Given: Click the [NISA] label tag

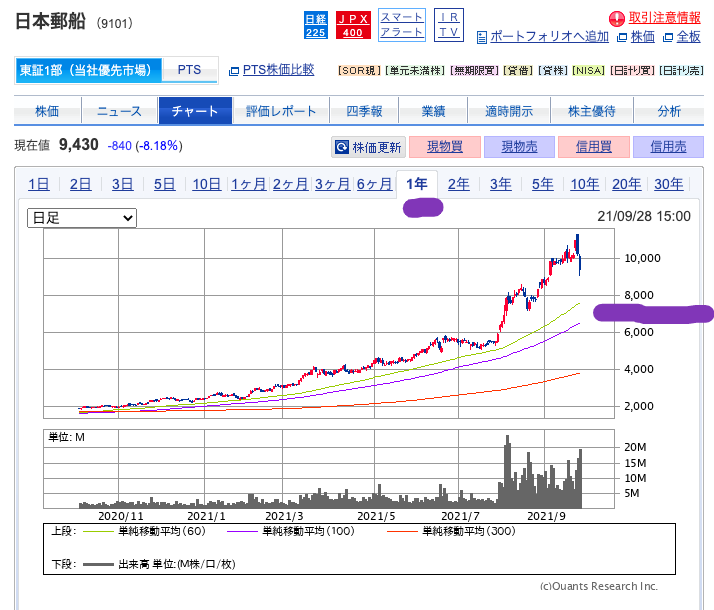Looking at the screenshot, I should [x=588, y=71].
